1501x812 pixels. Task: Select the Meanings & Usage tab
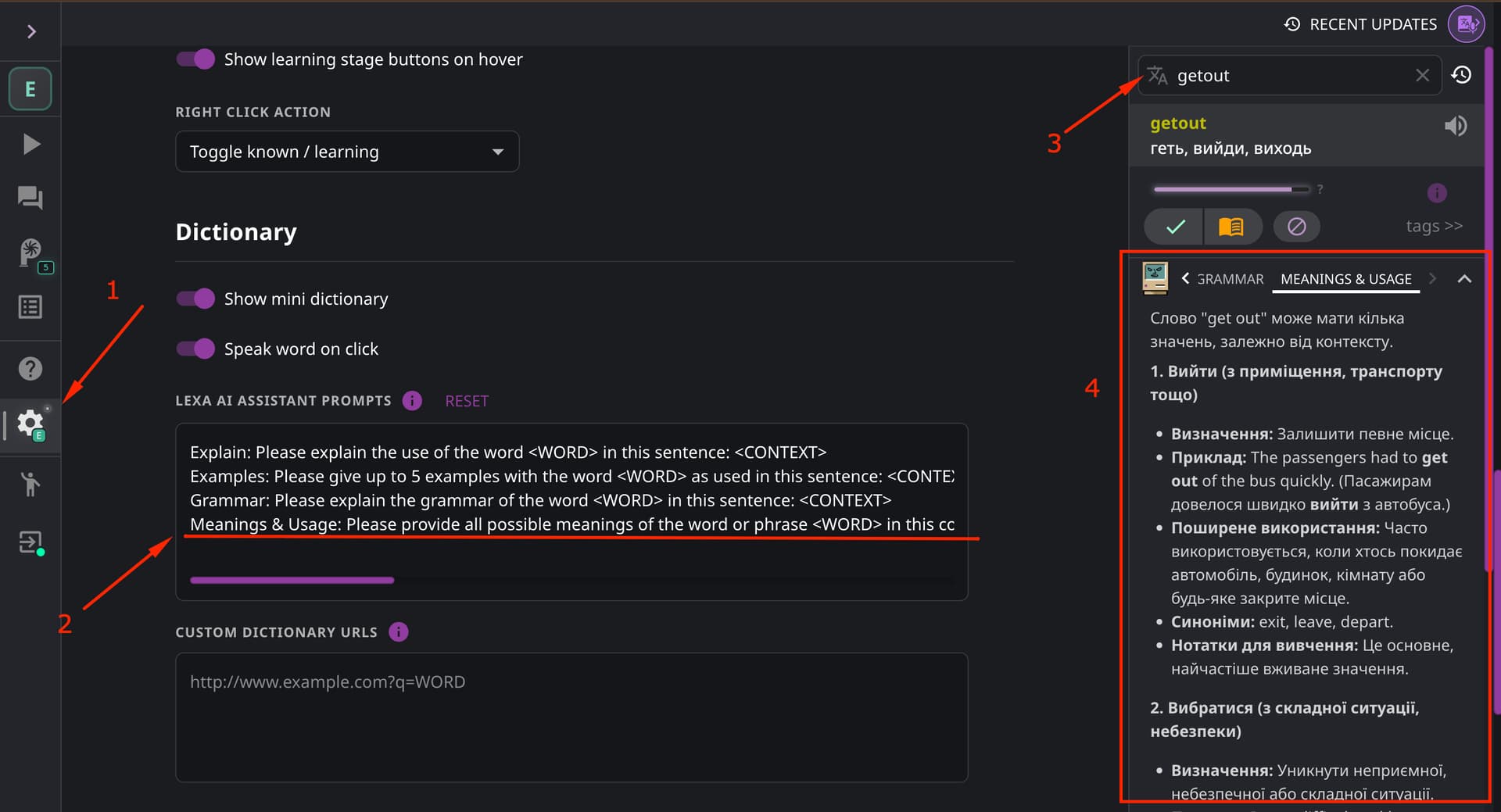(x=1345, y=279)
